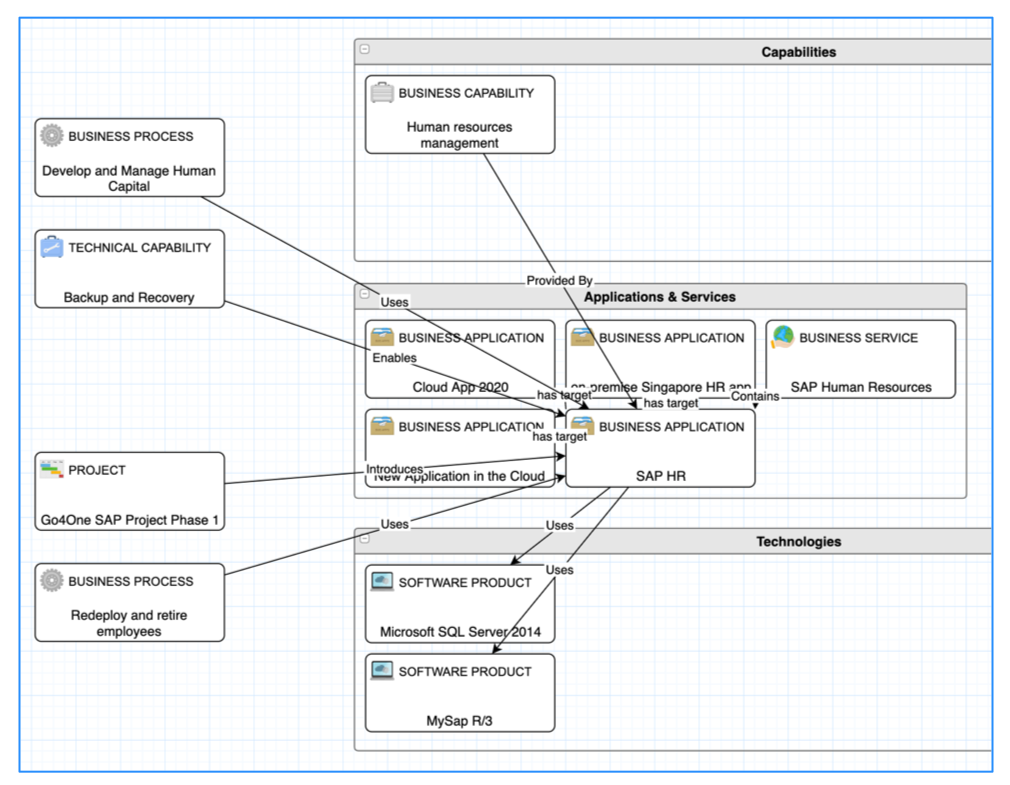
Task: Select 'Microsoft SQL Server 2014' name text
Action: (x=460, y=632)
